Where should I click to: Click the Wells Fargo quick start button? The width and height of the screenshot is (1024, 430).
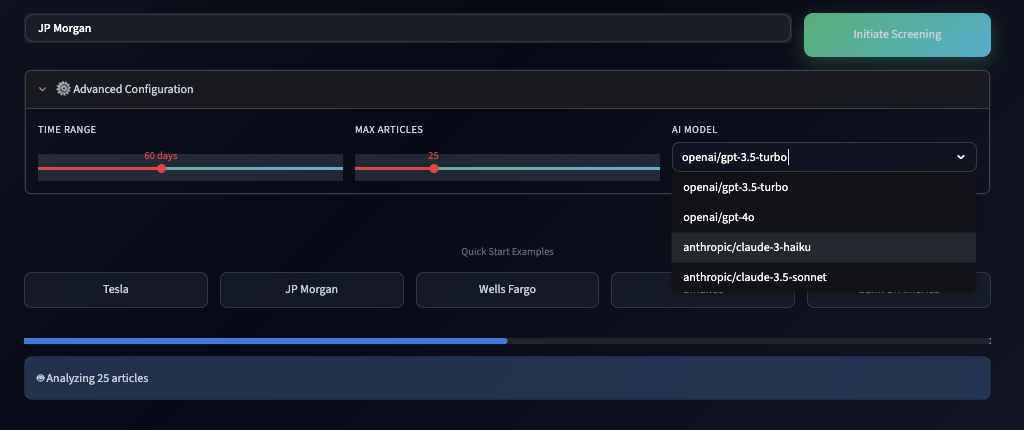pos(507,289)
